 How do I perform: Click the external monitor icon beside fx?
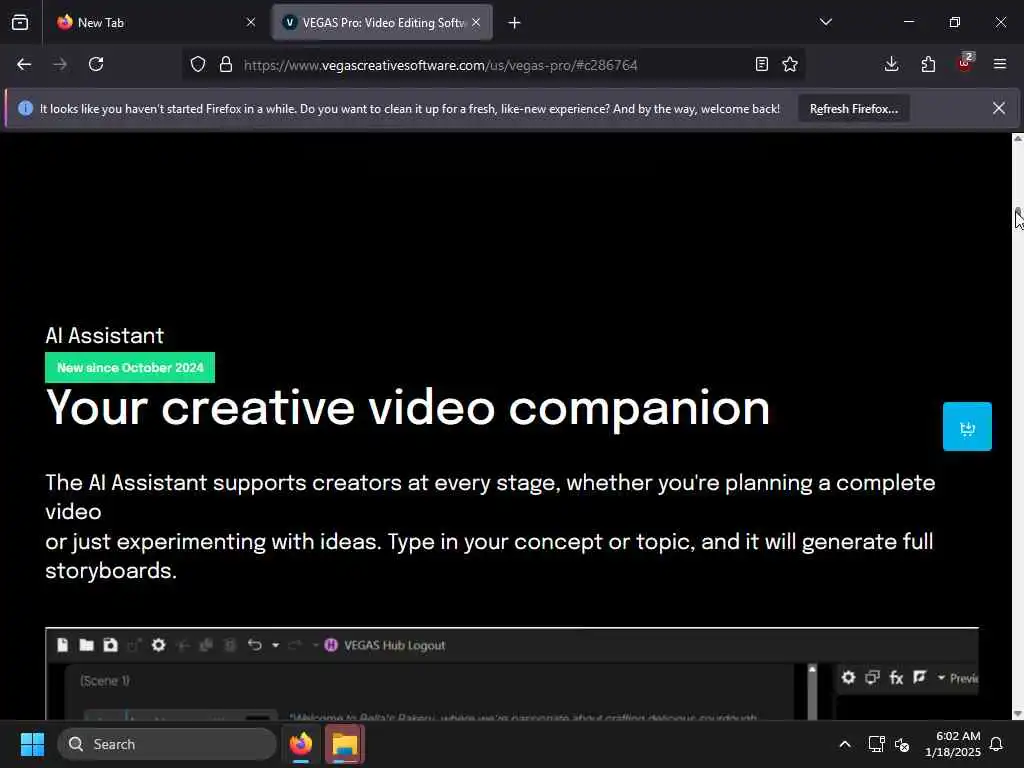click(x=872, y=678)
